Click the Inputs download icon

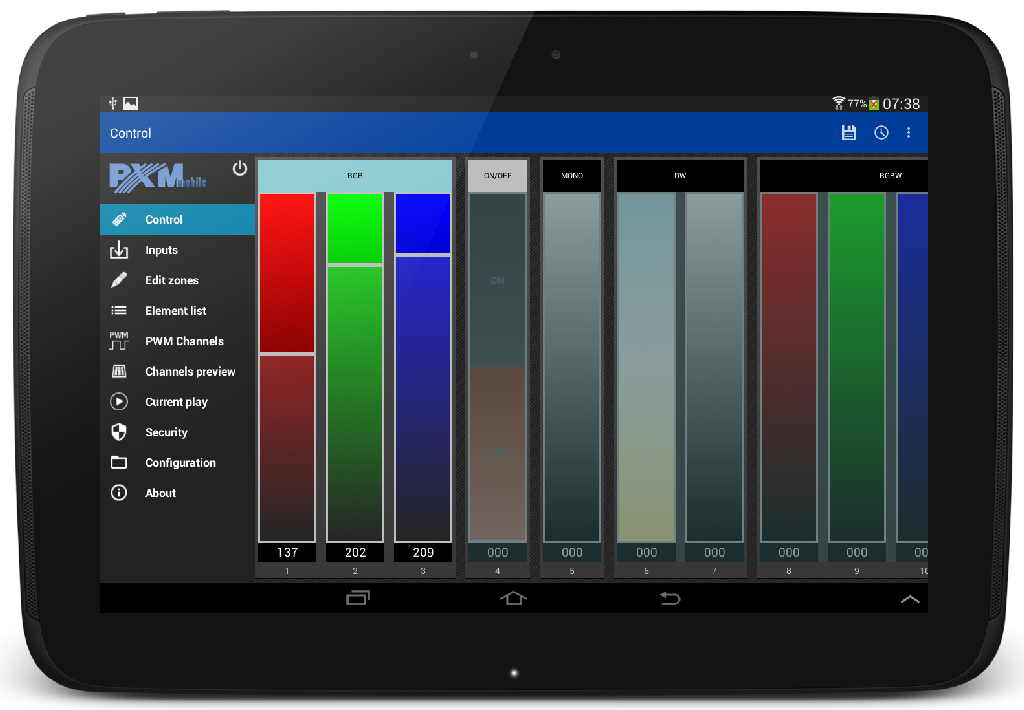[x=120, y=250]
